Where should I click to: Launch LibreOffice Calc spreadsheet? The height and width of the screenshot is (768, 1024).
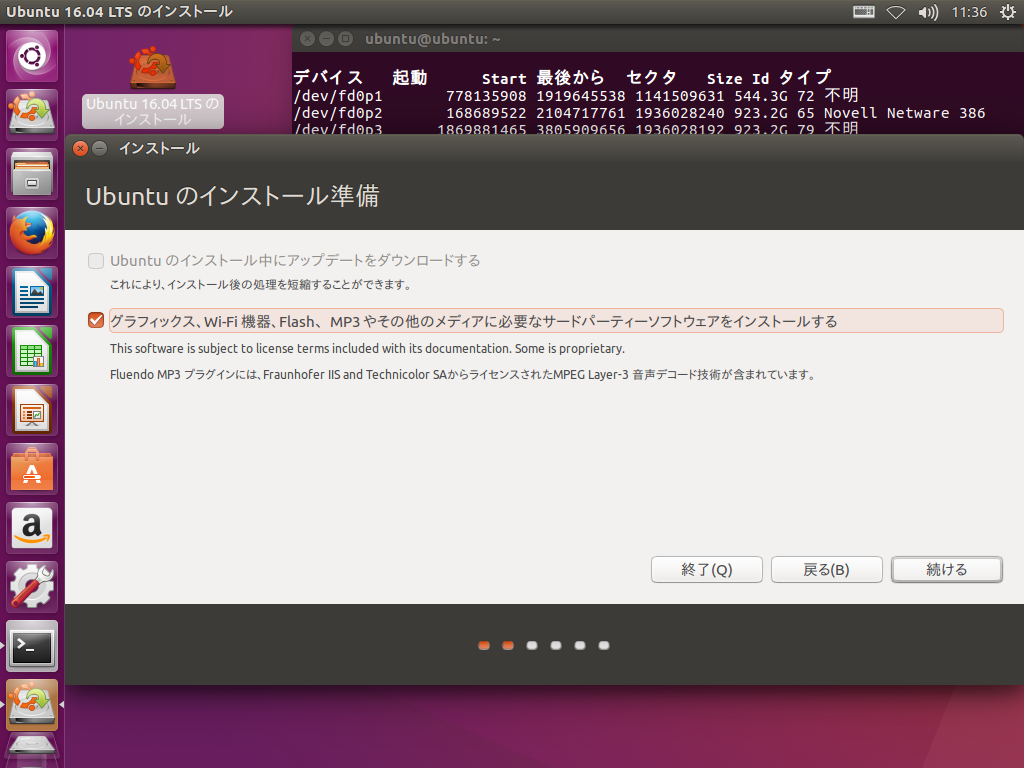tap(32, 351)
